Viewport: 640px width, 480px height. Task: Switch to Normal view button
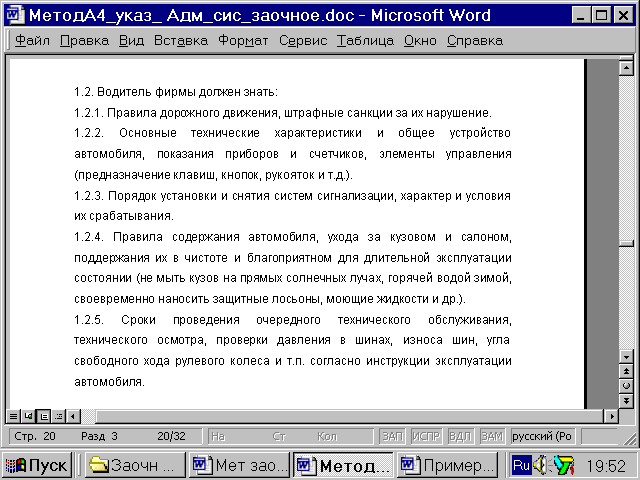tap(13, 416)
